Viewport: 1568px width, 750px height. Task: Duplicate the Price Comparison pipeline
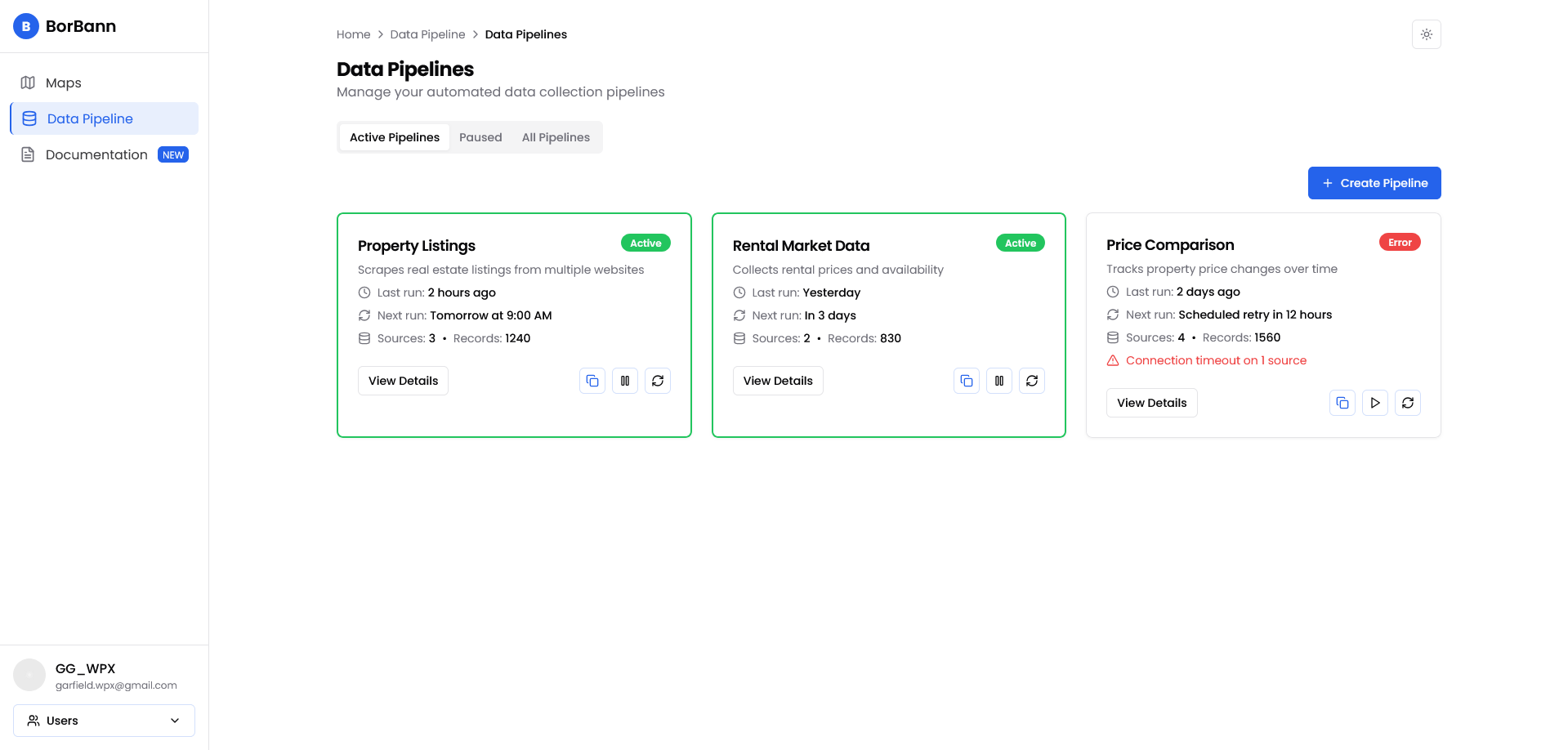point(1342,403)
